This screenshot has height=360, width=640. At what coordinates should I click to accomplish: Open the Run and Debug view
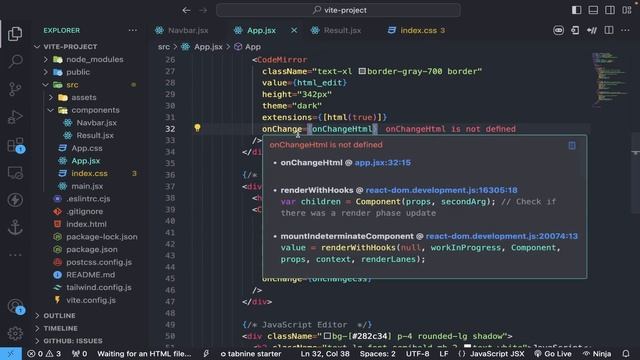pyautogui.click(x=15, y=117)
